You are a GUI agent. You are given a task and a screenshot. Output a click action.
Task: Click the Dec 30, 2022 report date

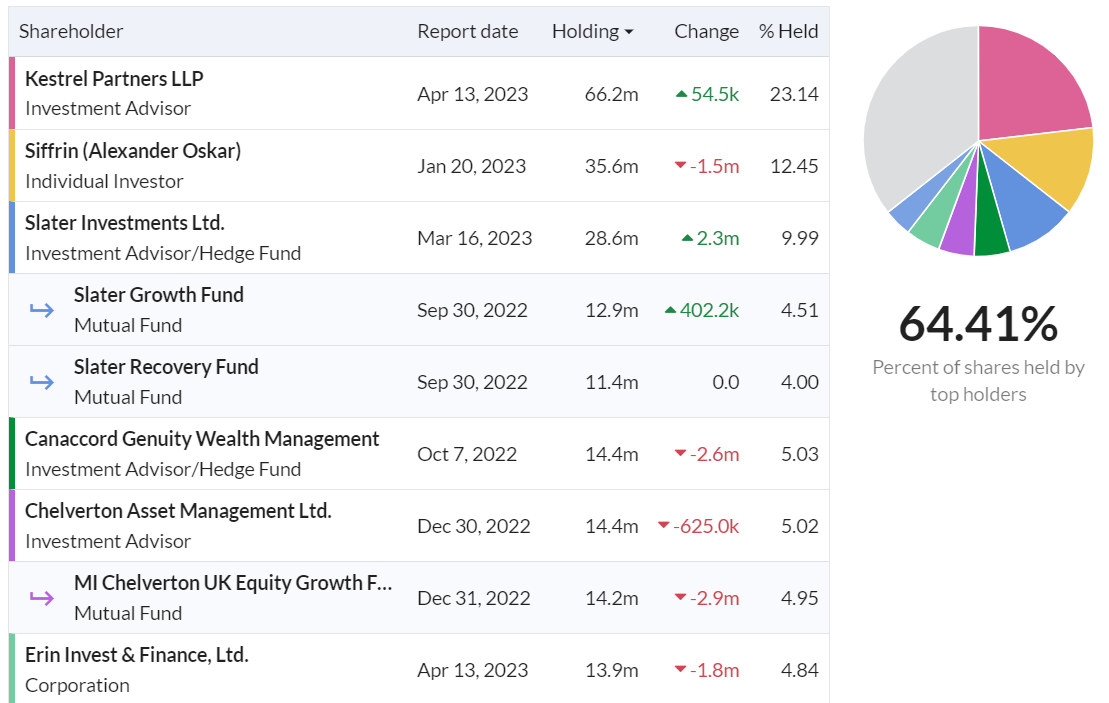tap(474, 526)
